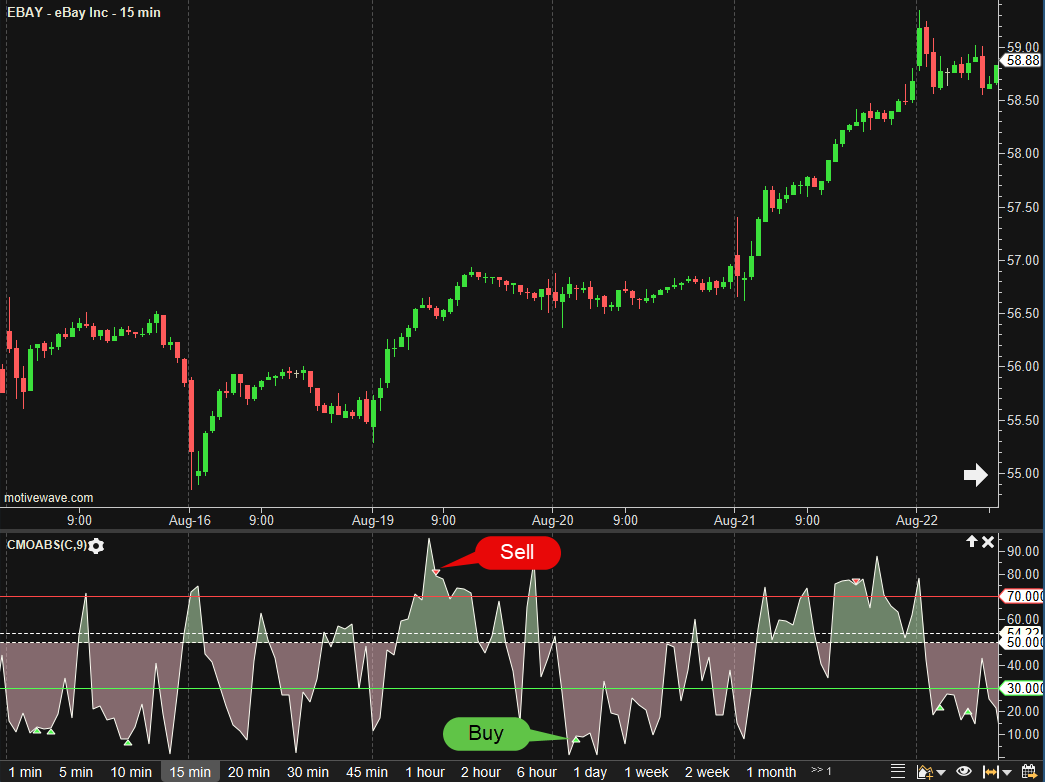Close the CMOABS study panel

point(988,542)
